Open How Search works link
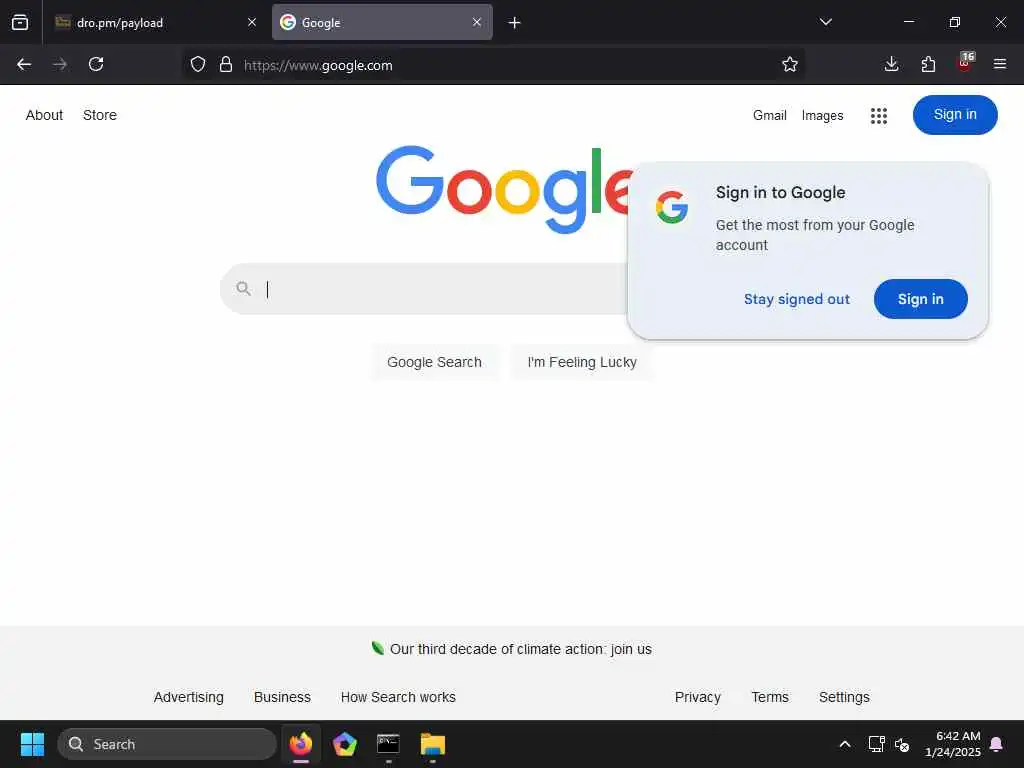The width and height of the screenshot is (1024, 768). [398, 697]
